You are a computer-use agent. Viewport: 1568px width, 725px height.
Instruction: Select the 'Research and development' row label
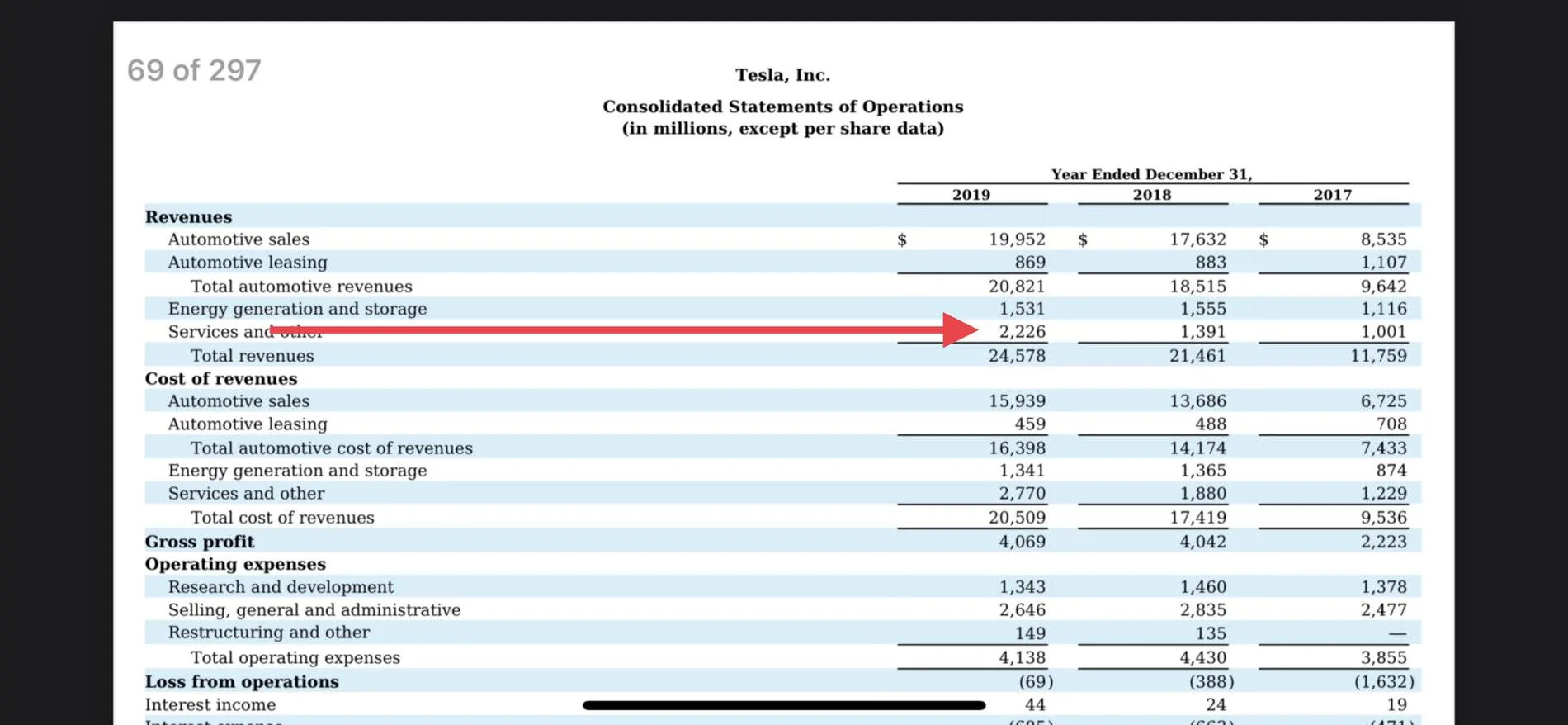pos(281,586)
